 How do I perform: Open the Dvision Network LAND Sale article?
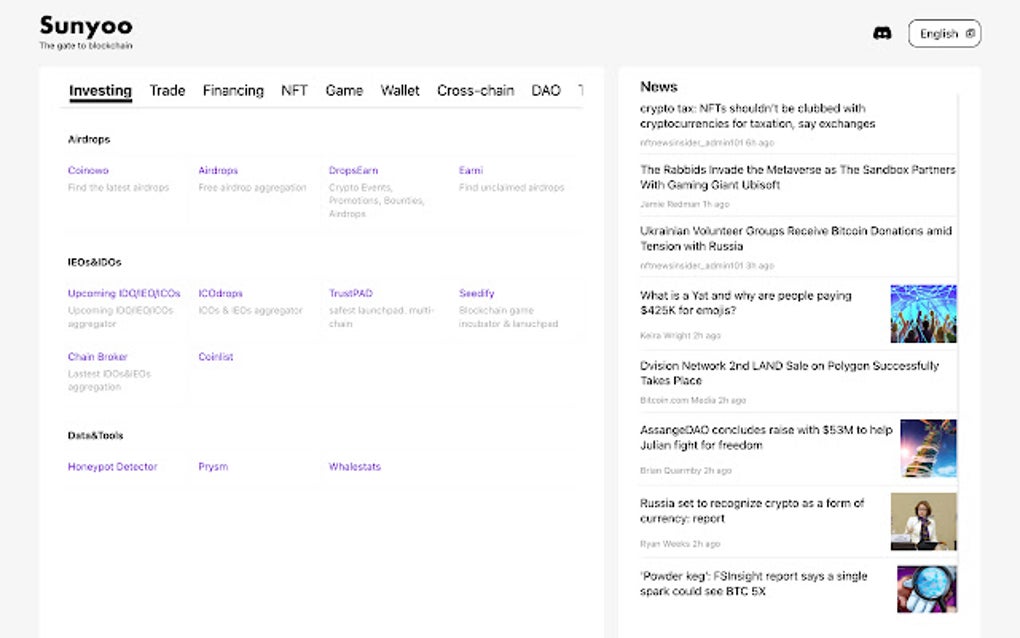[789, 373]
